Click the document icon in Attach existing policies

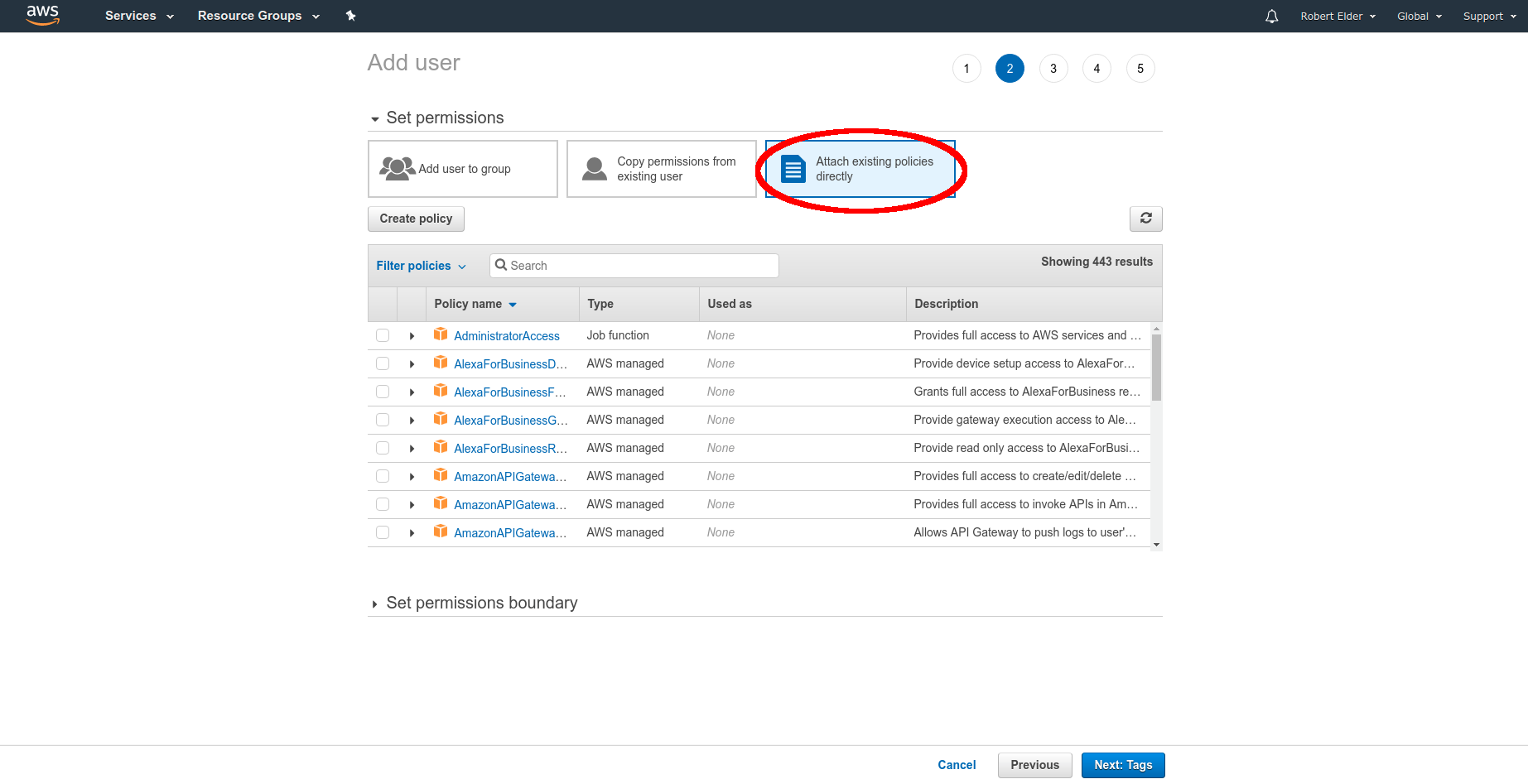[x=793, y=169]
